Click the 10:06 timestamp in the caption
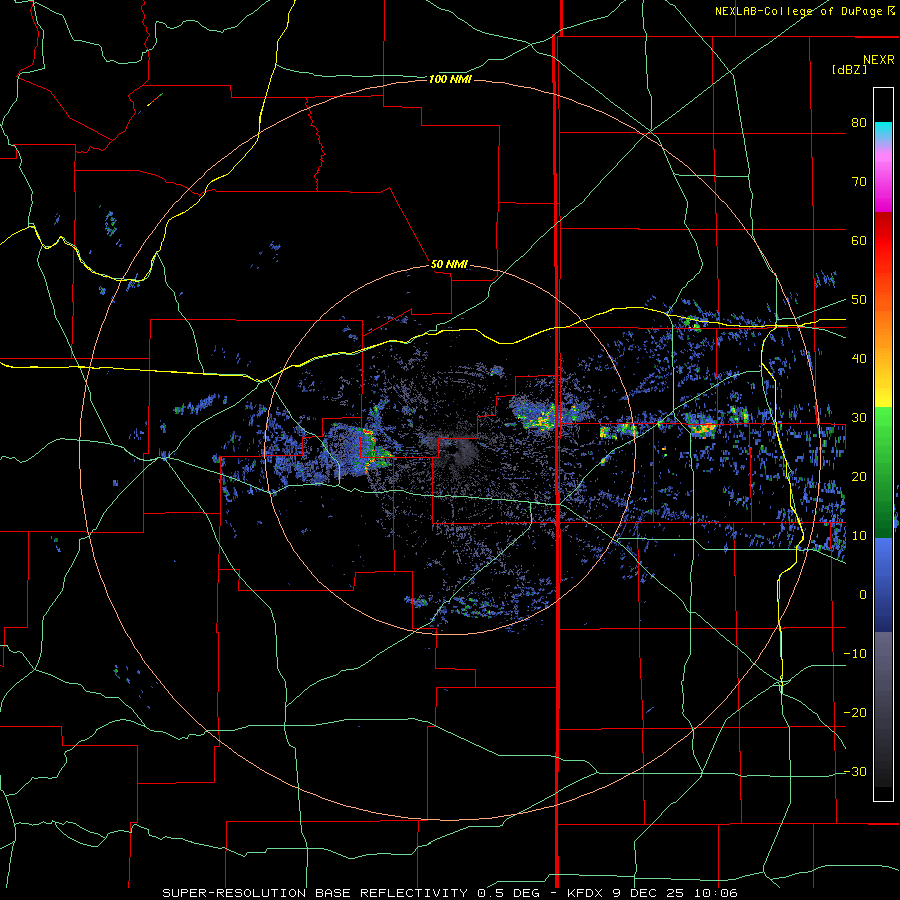 (x=718, y=893)
